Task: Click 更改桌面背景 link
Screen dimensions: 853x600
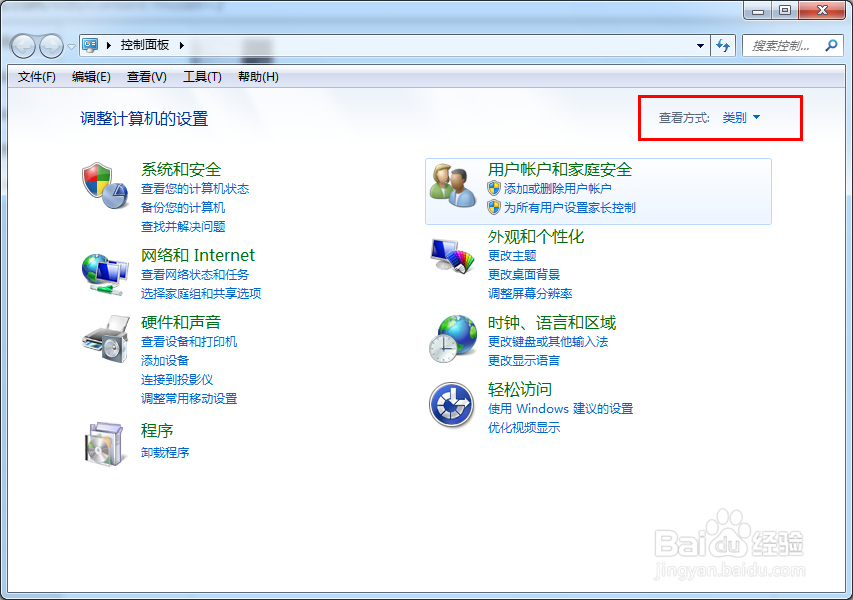Action: click(524, 275)
